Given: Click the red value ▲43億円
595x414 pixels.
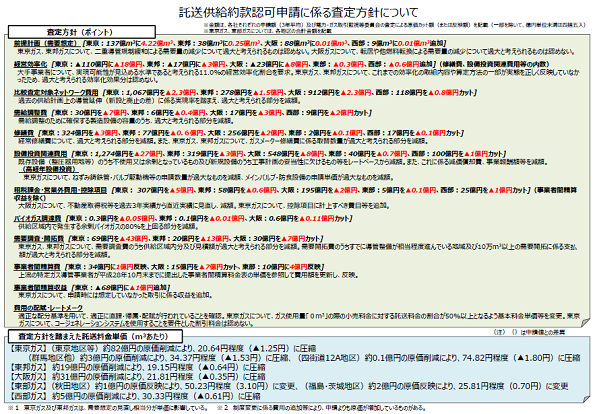Looking at the screenshot, I should [134, 239].
